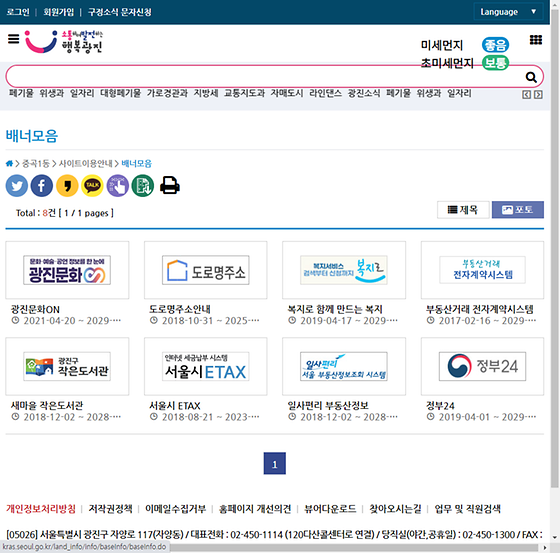
Task: Switch to 제목 list view
Action: pyautogui.click(x=463, y=210)
